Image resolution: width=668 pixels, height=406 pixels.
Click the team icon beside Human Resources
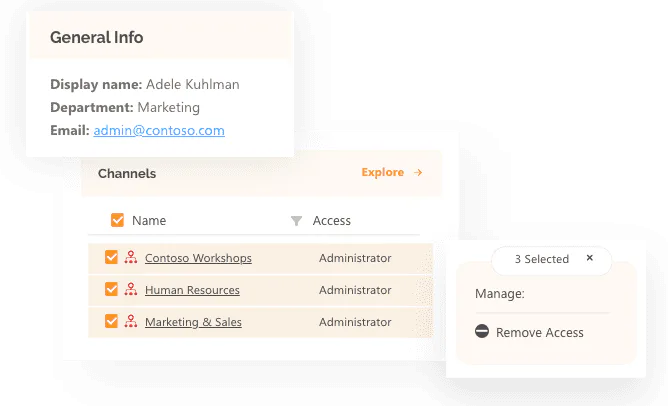coord(131,289)
